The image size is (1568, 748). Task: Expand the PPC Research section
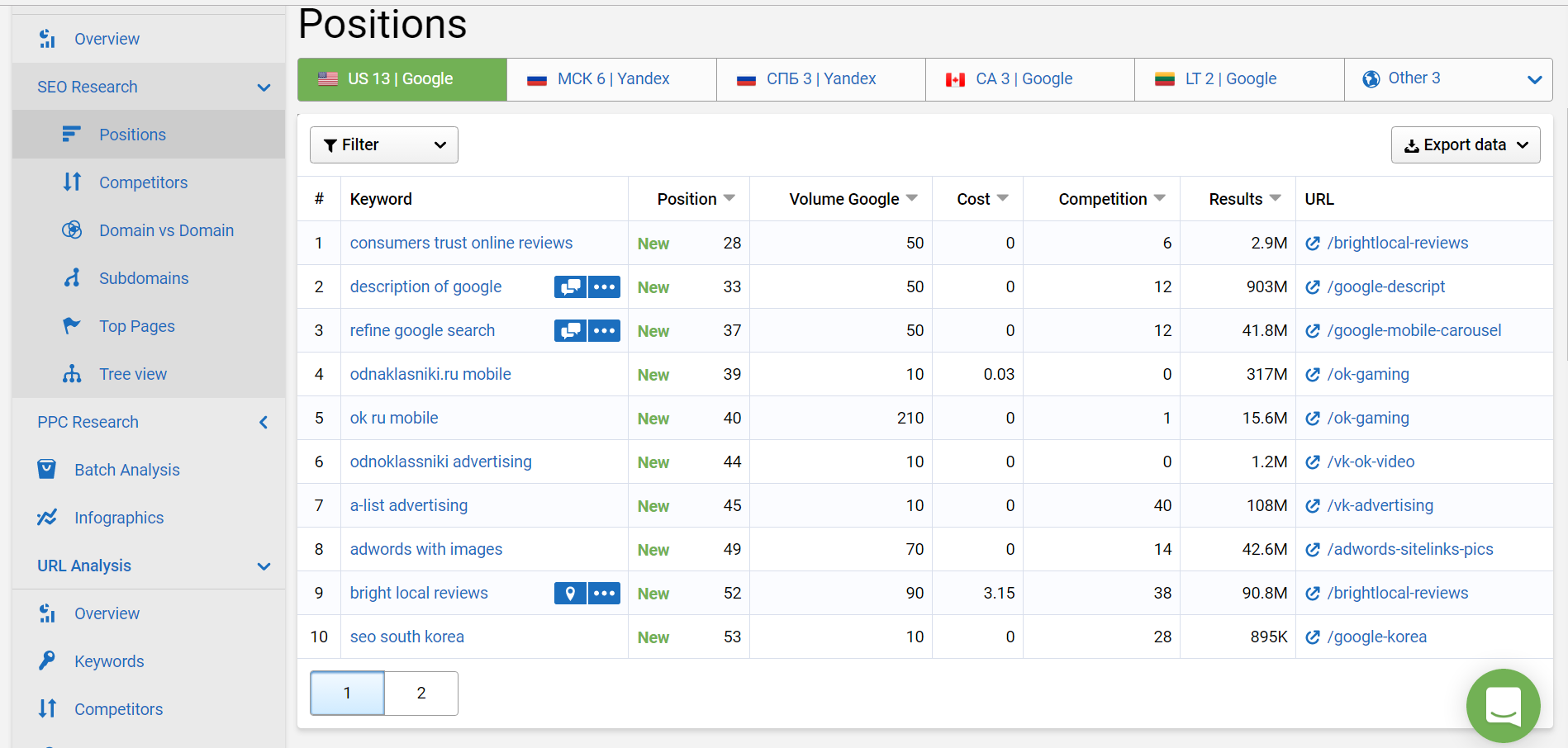click(x=264, y=423)
